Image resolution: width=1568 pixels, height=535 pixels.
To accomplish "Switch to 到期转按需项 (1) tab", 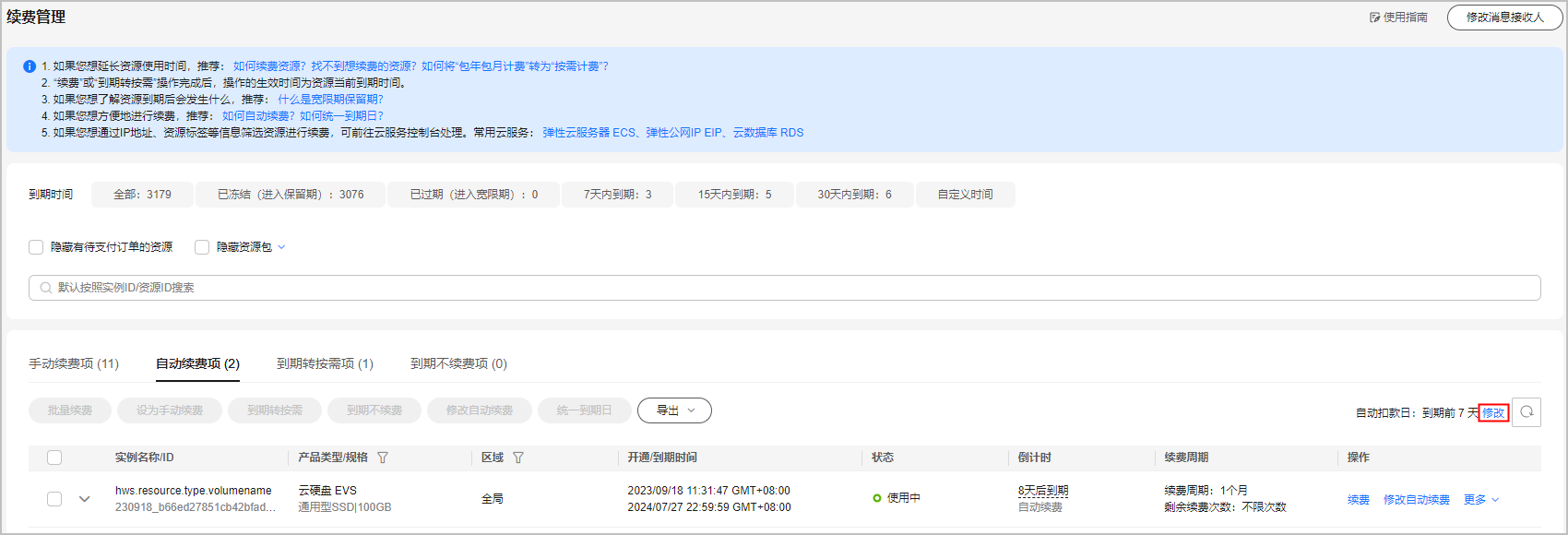I will (x=325, y=363).
